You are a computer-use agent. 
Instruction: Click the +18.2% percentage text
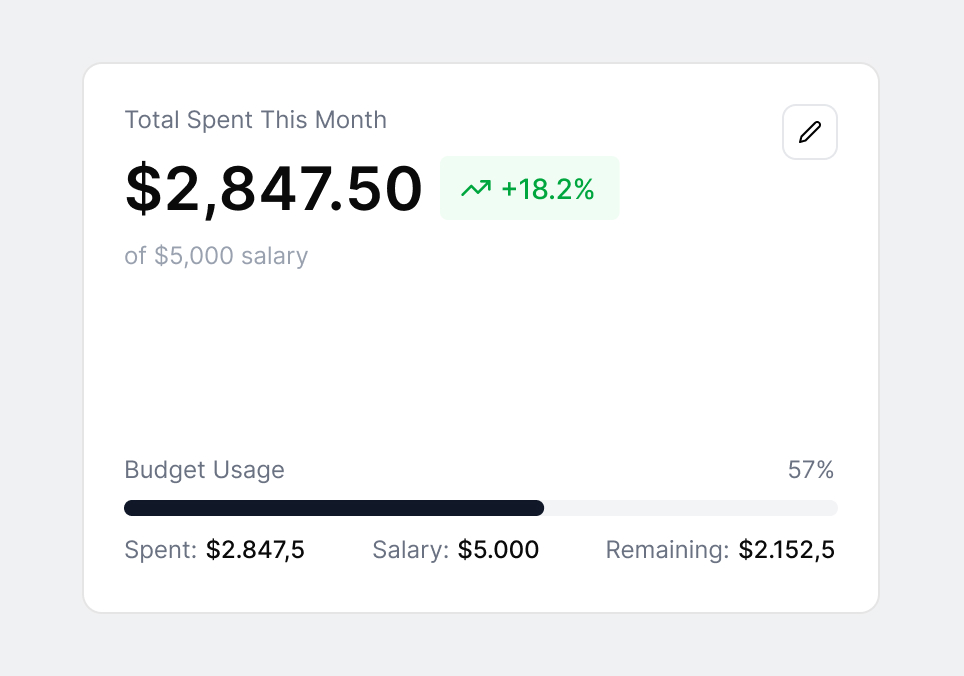point(548,189)
